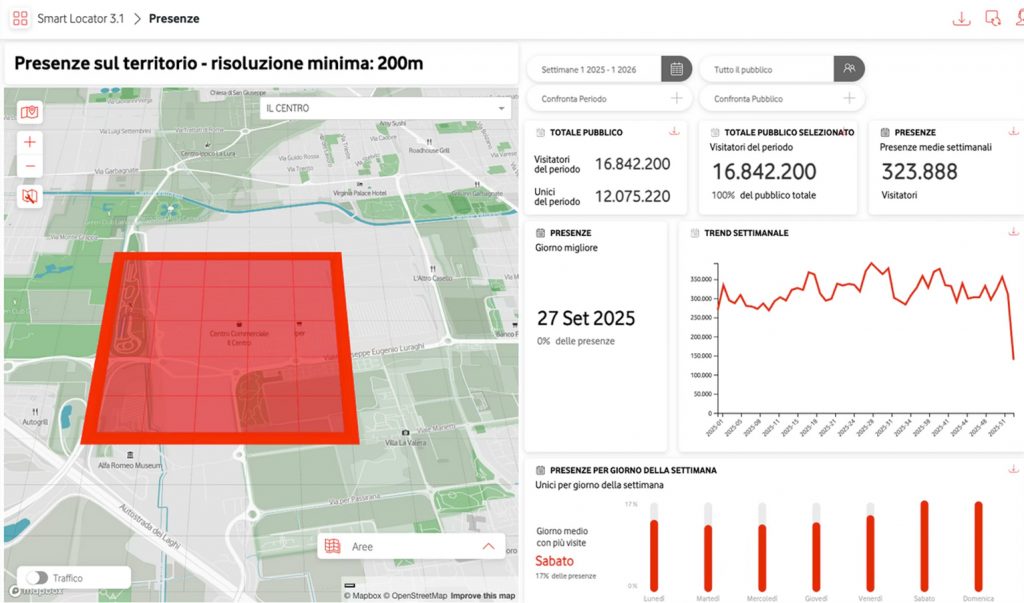This screenshot has height=603, width=1024.
Task: Download the Trend Settimanale chart
Action: [x=1013, y=232]
